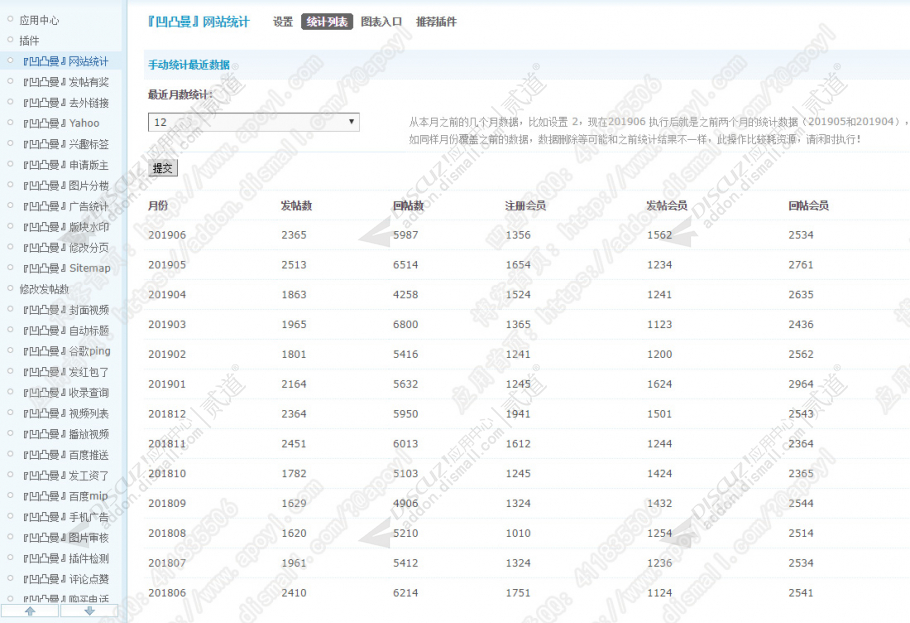Click the month cell 201806
Viewport: 910px width, 623px height.
[167, 593]
